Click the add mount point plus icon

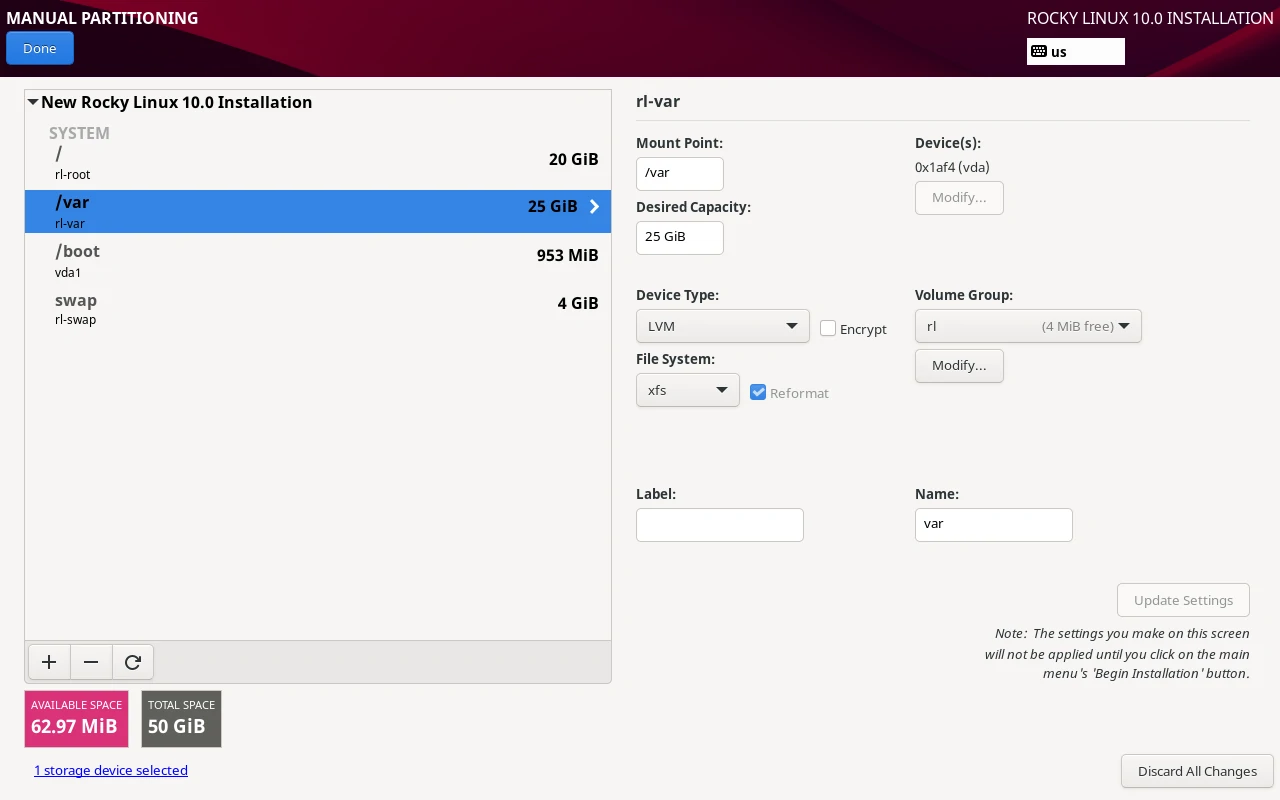[49, 662]
